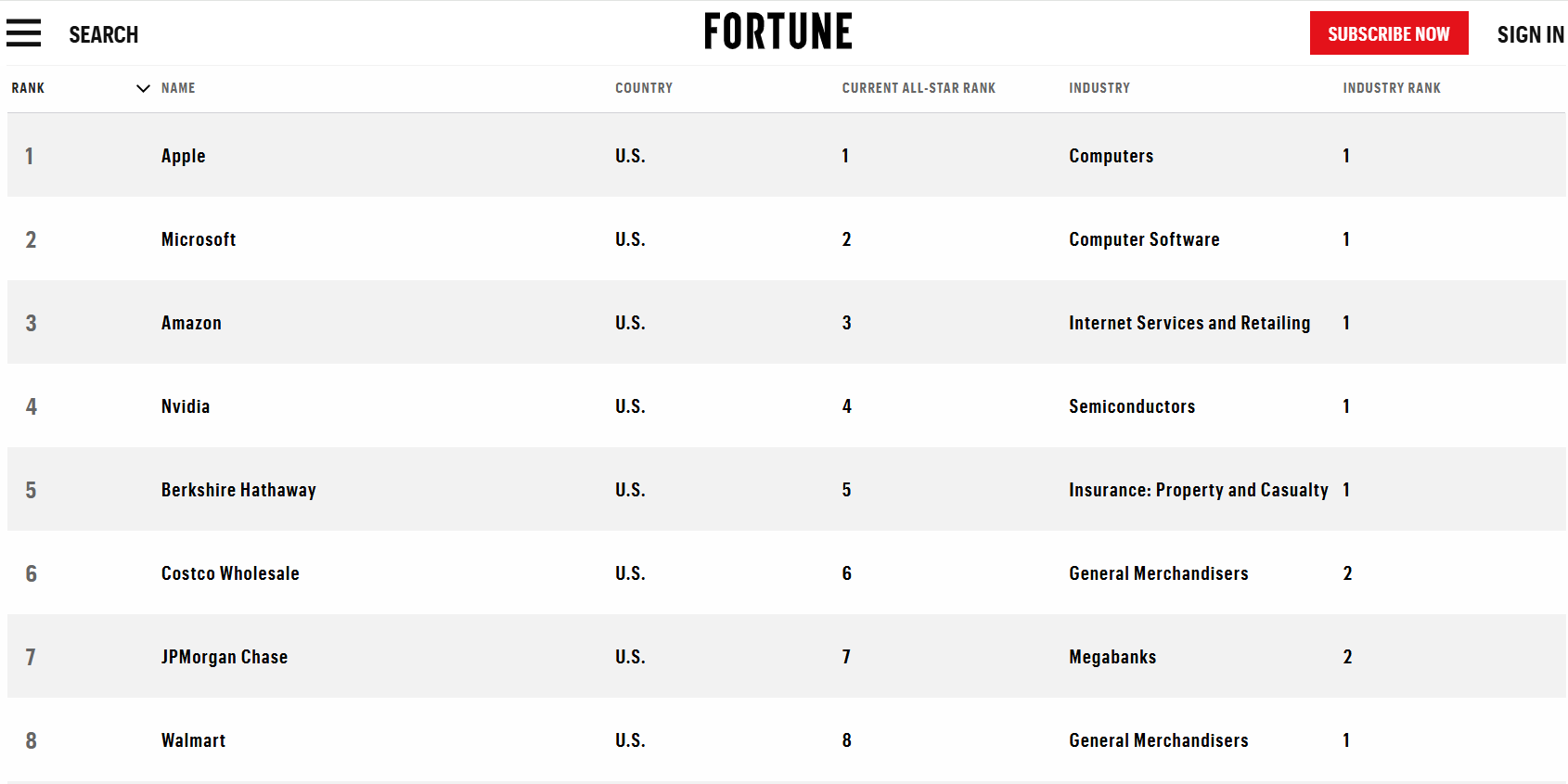Open the Nvidia company entry
The image size is (1568, 784).
coord(186,406)
